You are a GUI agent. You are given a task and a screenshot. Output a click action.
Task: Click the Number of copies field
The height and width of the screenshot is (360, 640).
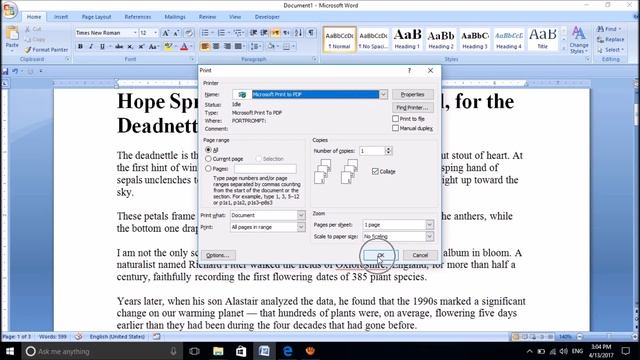(372, 151)
